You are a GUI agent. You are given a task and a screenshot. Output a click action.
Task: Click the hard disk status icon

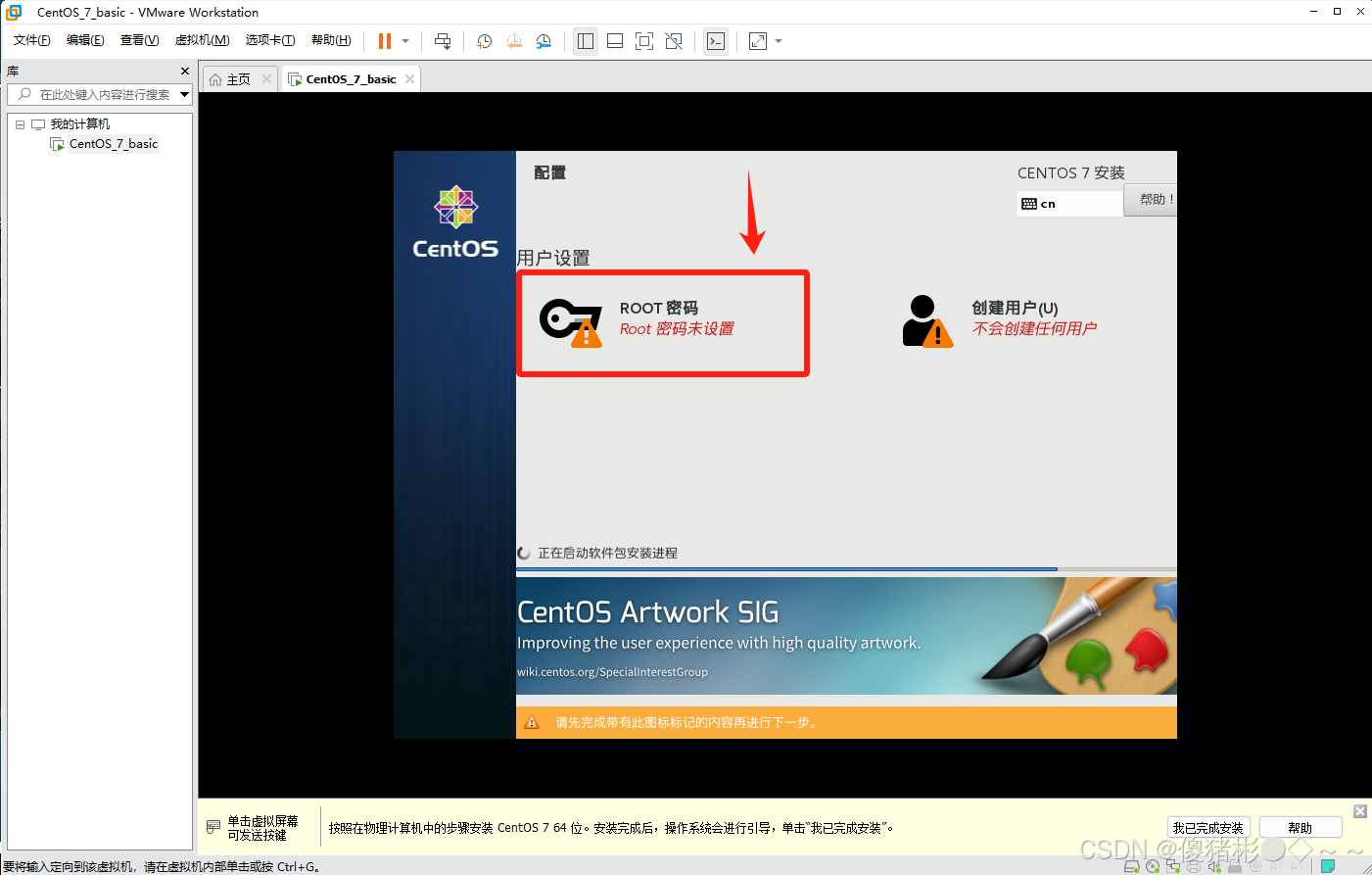[x=1131, y=866]
